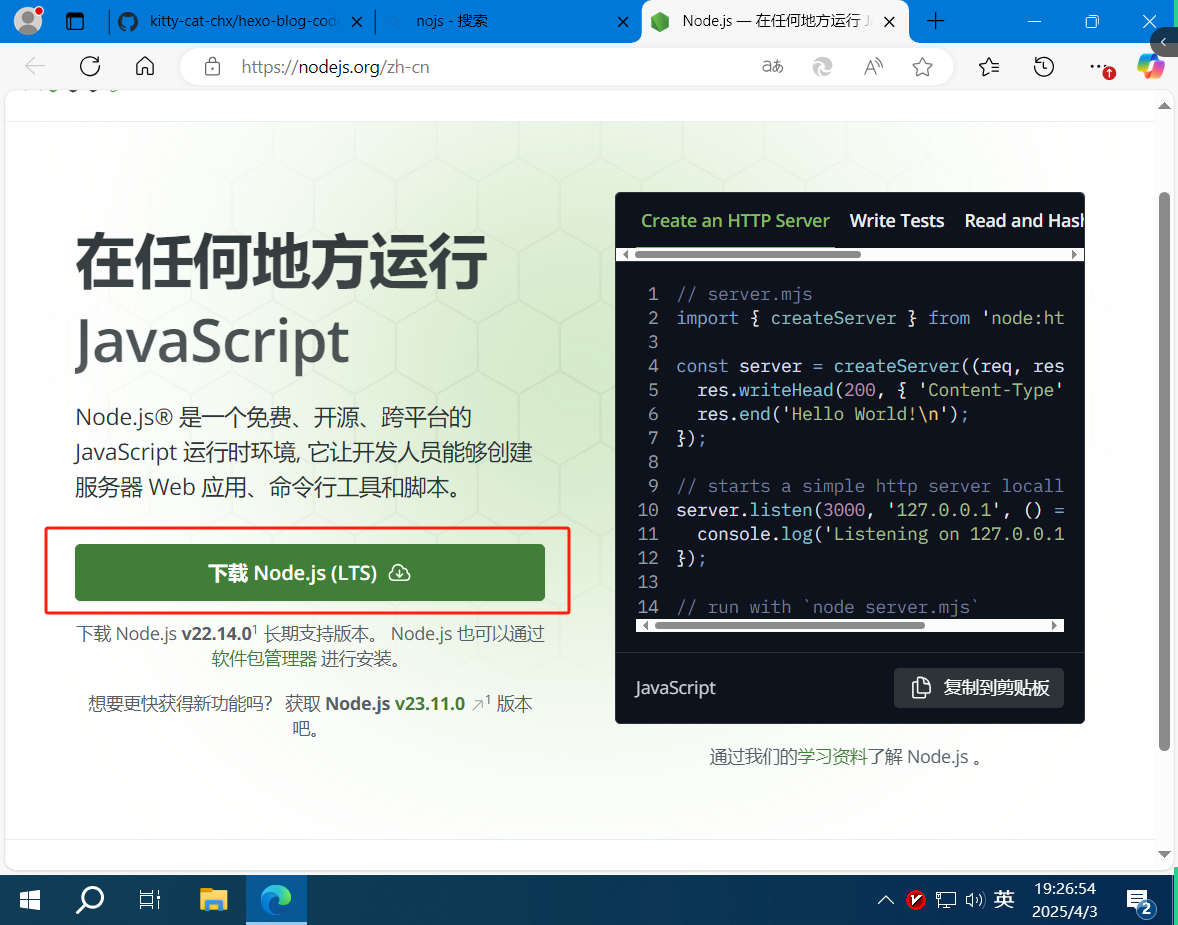The width and height of the screenshot is (1178, 925).
Task: Click the code tabs horizontal scrollbar thumb
Action: (748, 255)
